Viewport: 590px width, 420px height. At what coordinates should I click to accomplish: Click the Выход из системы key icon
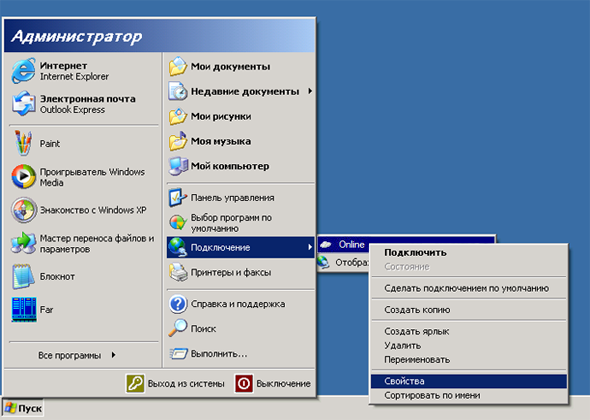pos(135,383)
